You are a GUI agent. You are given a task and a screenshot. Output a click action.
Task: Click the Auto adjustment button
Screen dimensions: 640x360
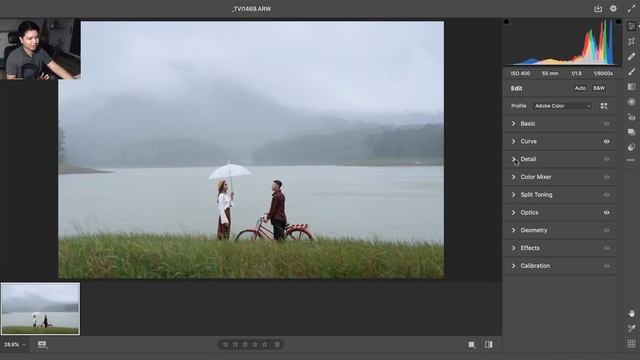580,88
